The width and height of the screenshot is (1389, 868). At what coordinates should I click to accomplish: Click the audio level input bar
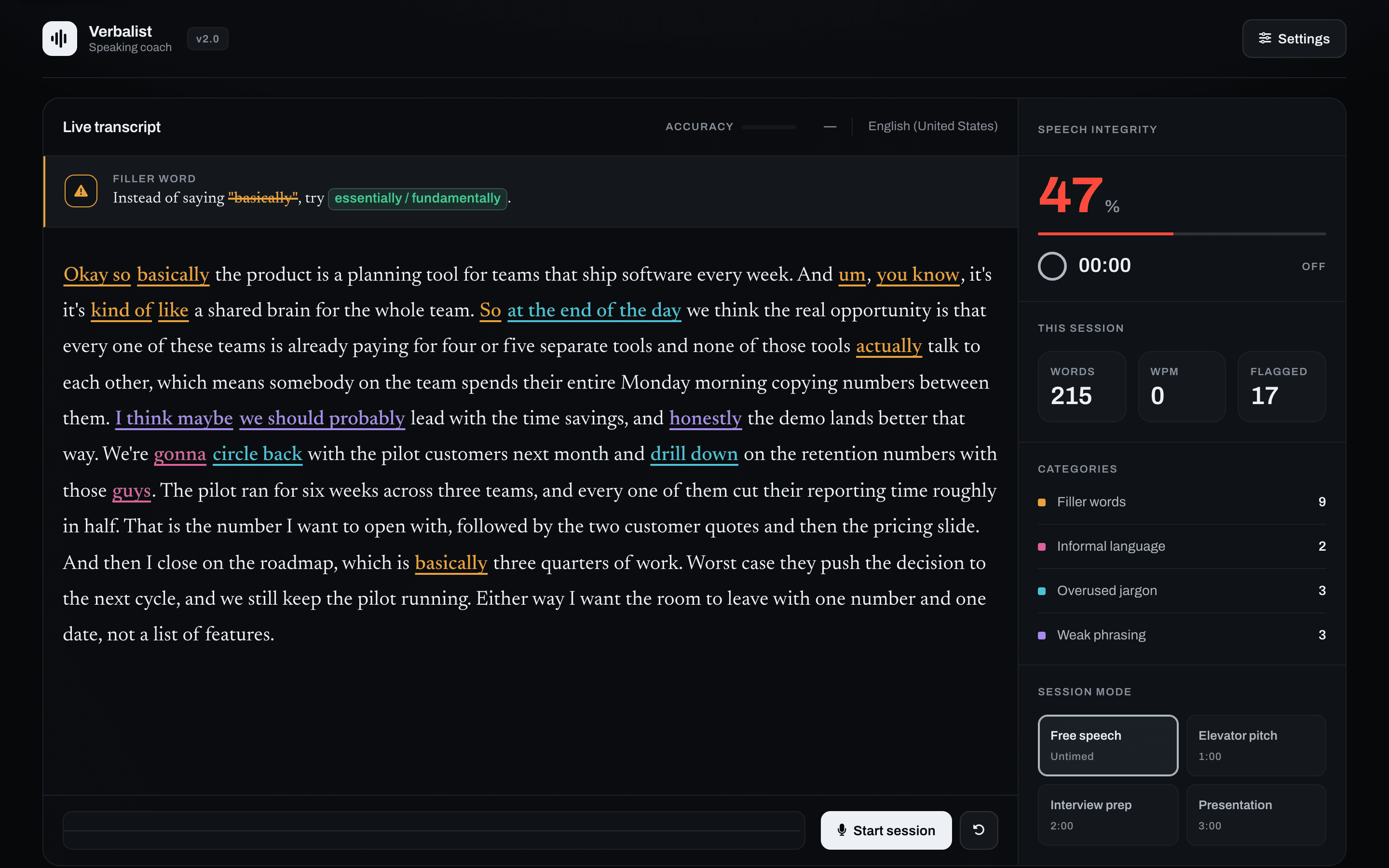point(434,830)
